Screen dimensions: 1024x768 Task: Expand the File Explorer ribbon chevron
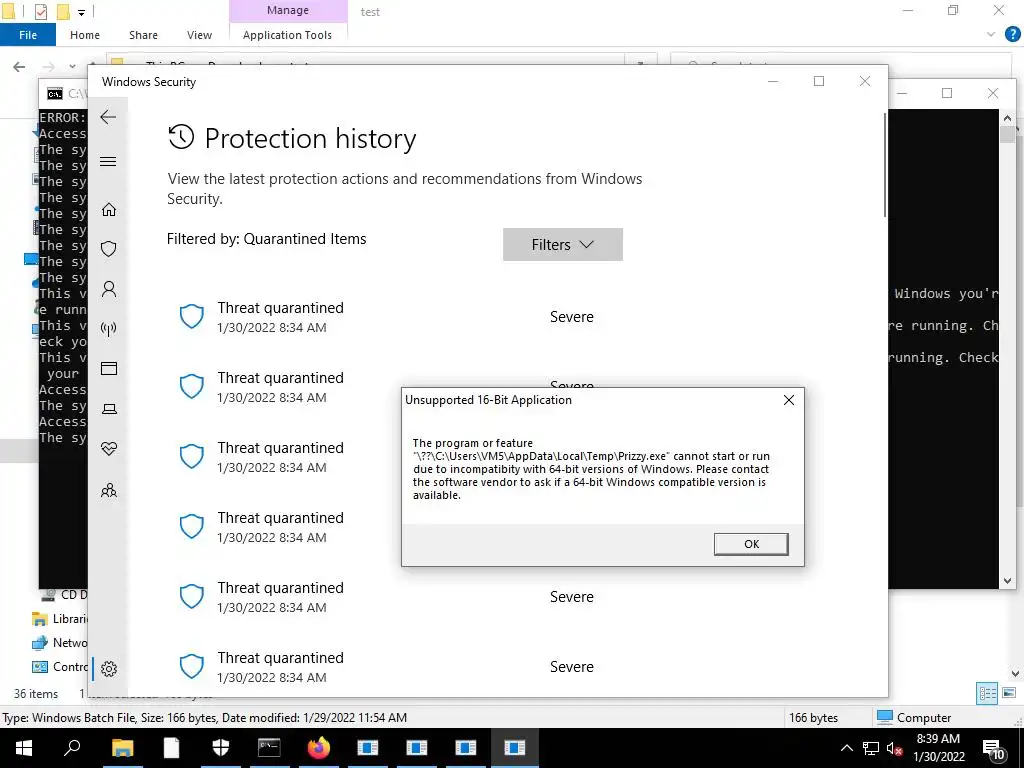(x=991, y=35)
